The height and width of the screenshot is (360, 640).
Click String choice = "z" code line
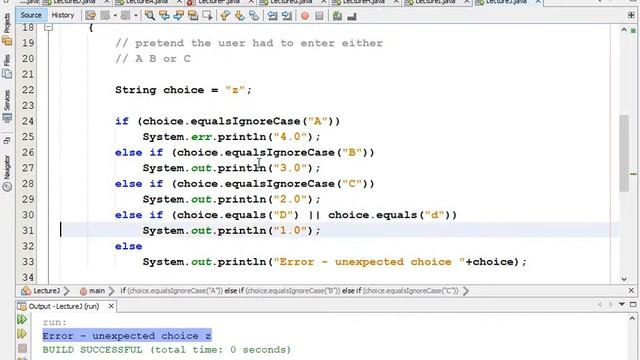[183, 90]
